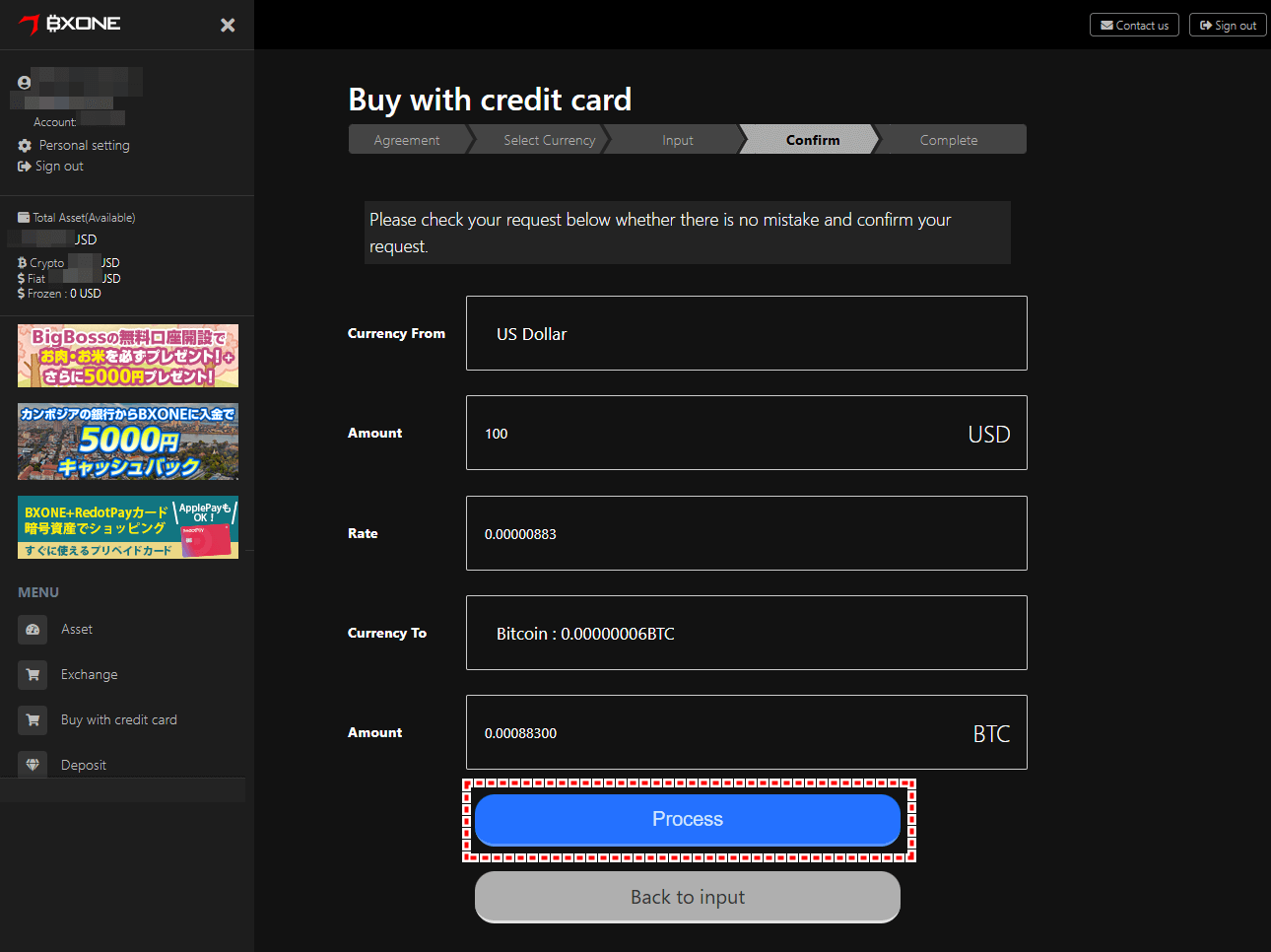
Task: Click the MENU section label
Action: click(x=38, y=592)
